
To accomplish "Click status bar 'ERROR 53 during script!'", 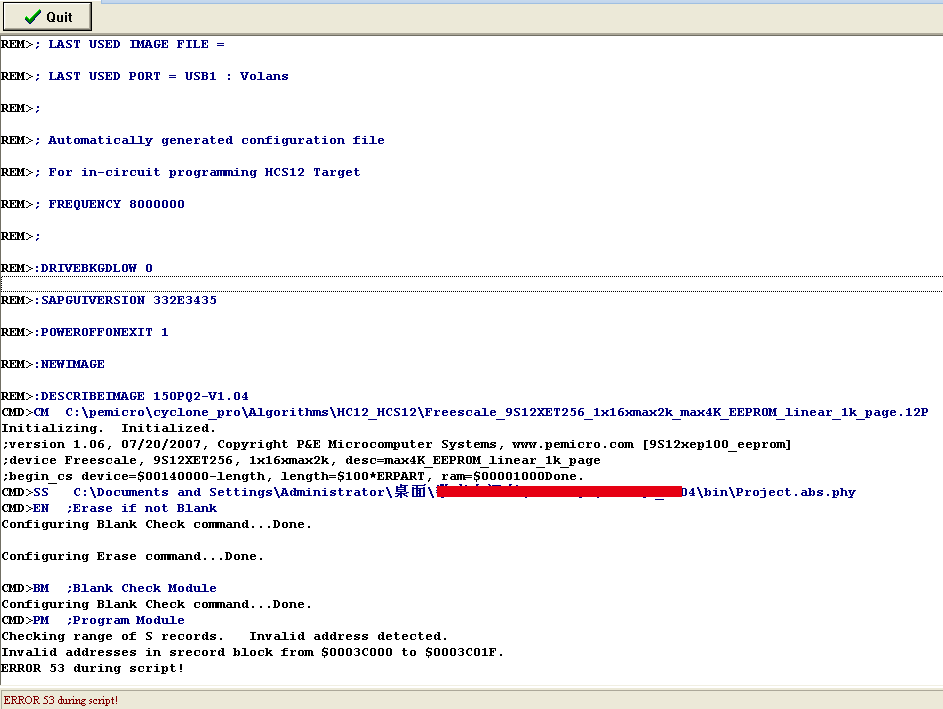I will [x=61, y=700].
